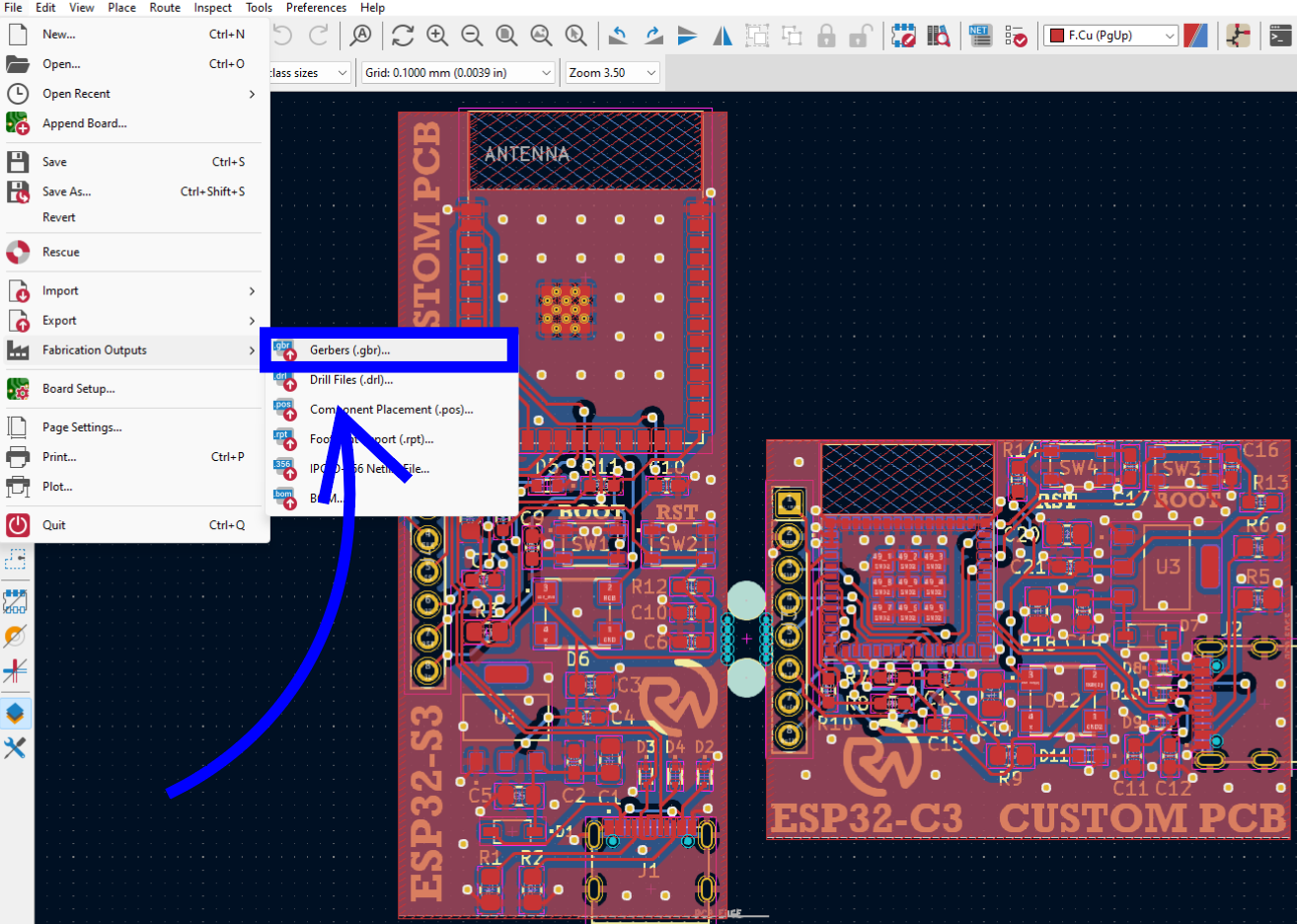Viewport: 1297px width, 924px height.
Task: Select Append Board menu entry
Action: pos(134,123)
